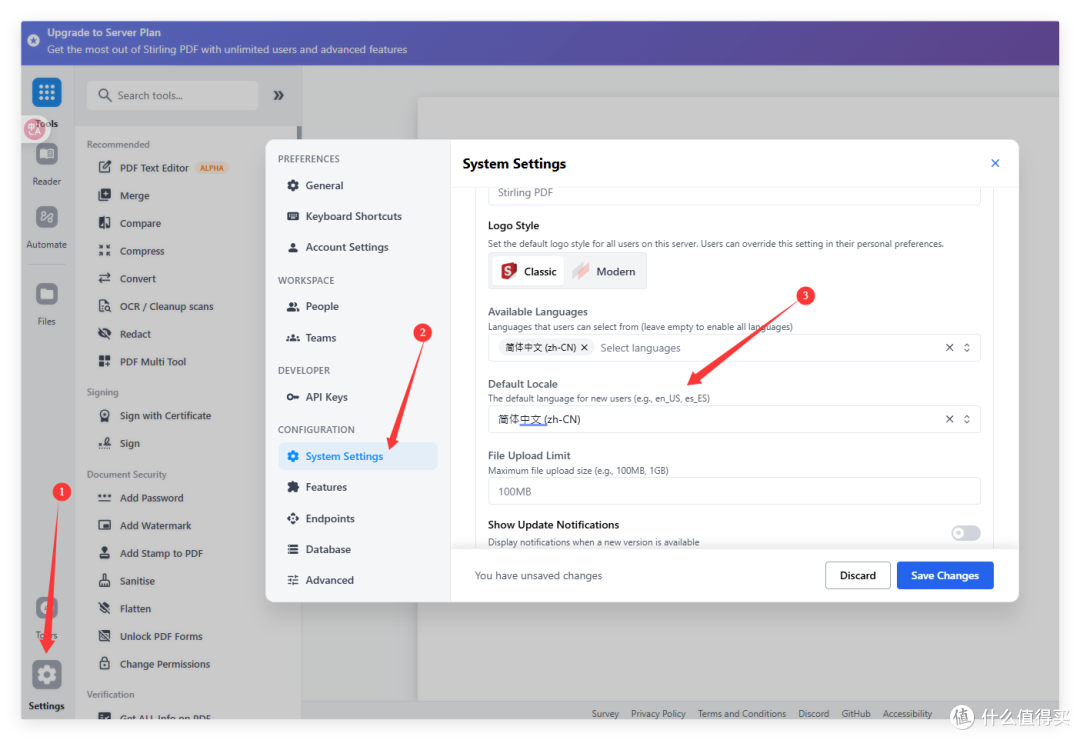
Task: Choose the Modern logo style
Action: tap(604, 271)
